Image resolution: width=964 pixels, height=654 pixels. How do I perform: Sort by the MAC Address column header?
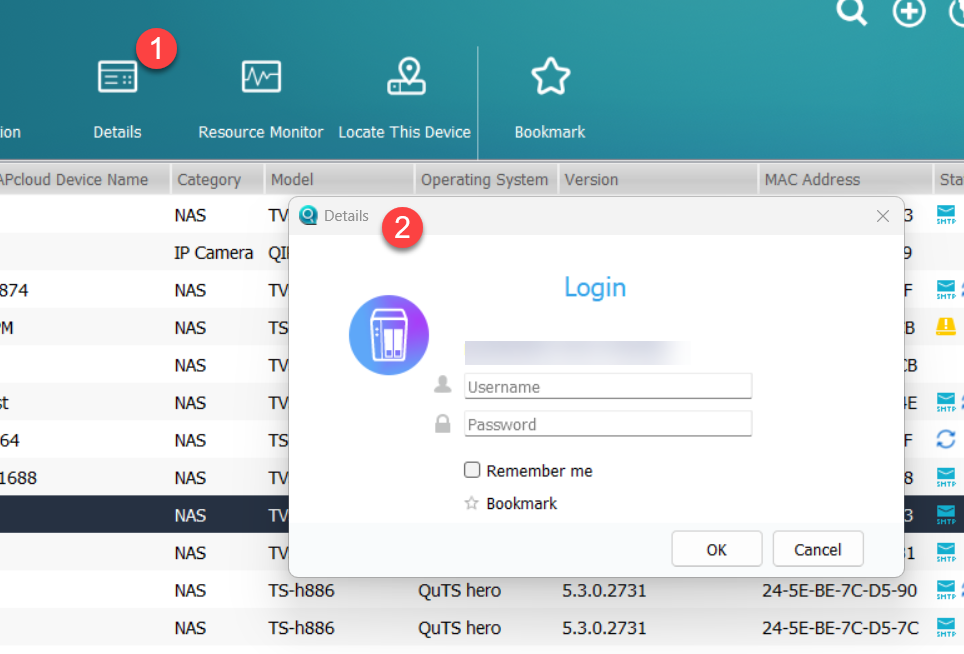812,180
